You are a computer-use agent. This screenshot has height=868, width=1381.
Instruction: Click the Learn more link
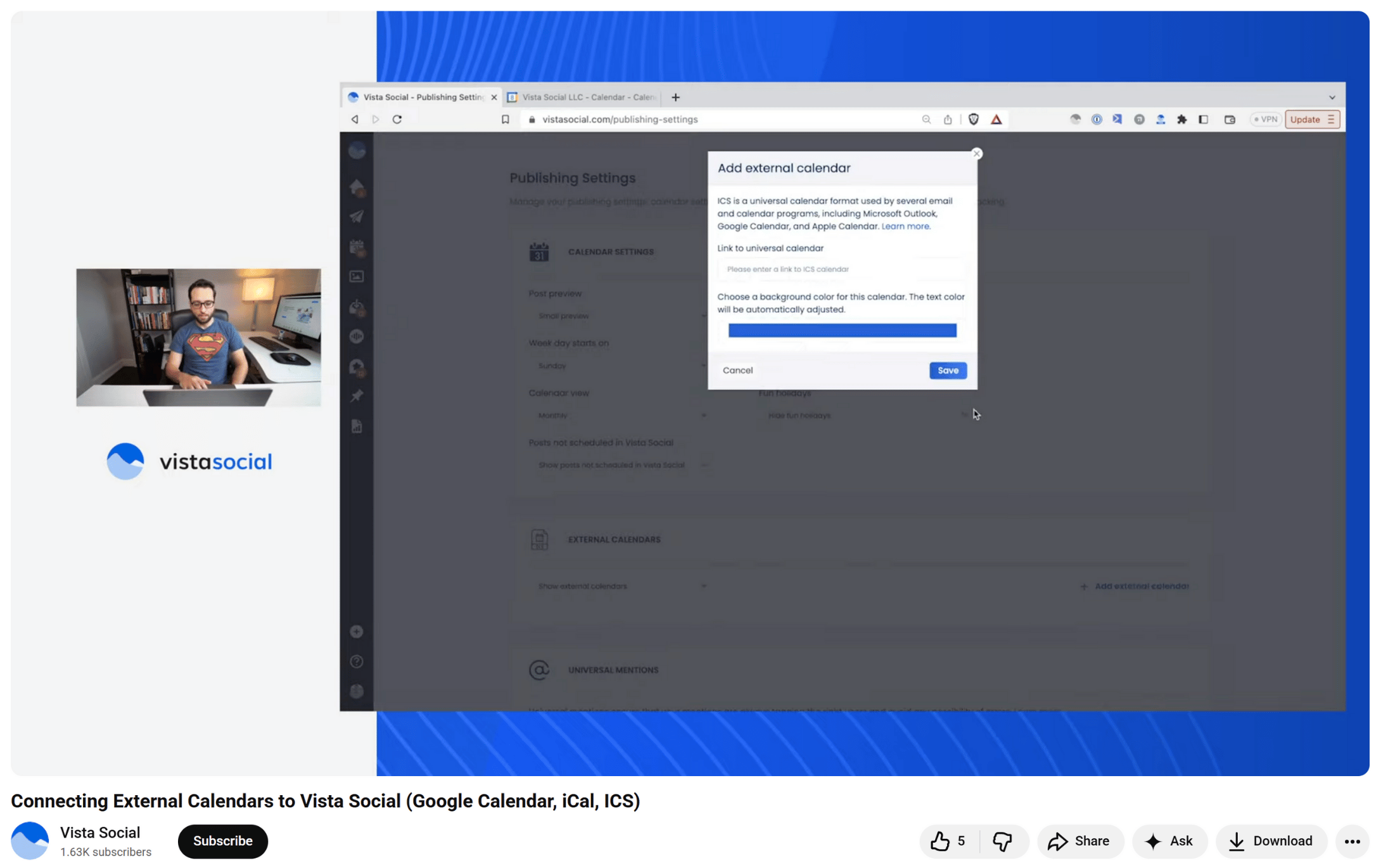pos(905,226)
